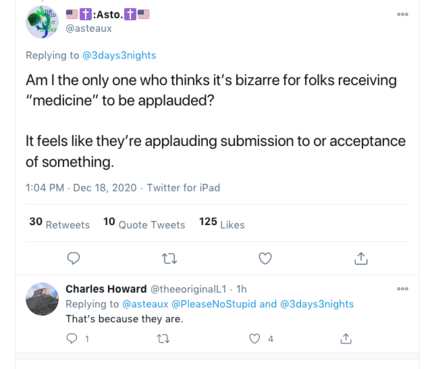Reply to the asteaux main tweet
This screenshot has width=434, height=369.
[x=73, y=258]
